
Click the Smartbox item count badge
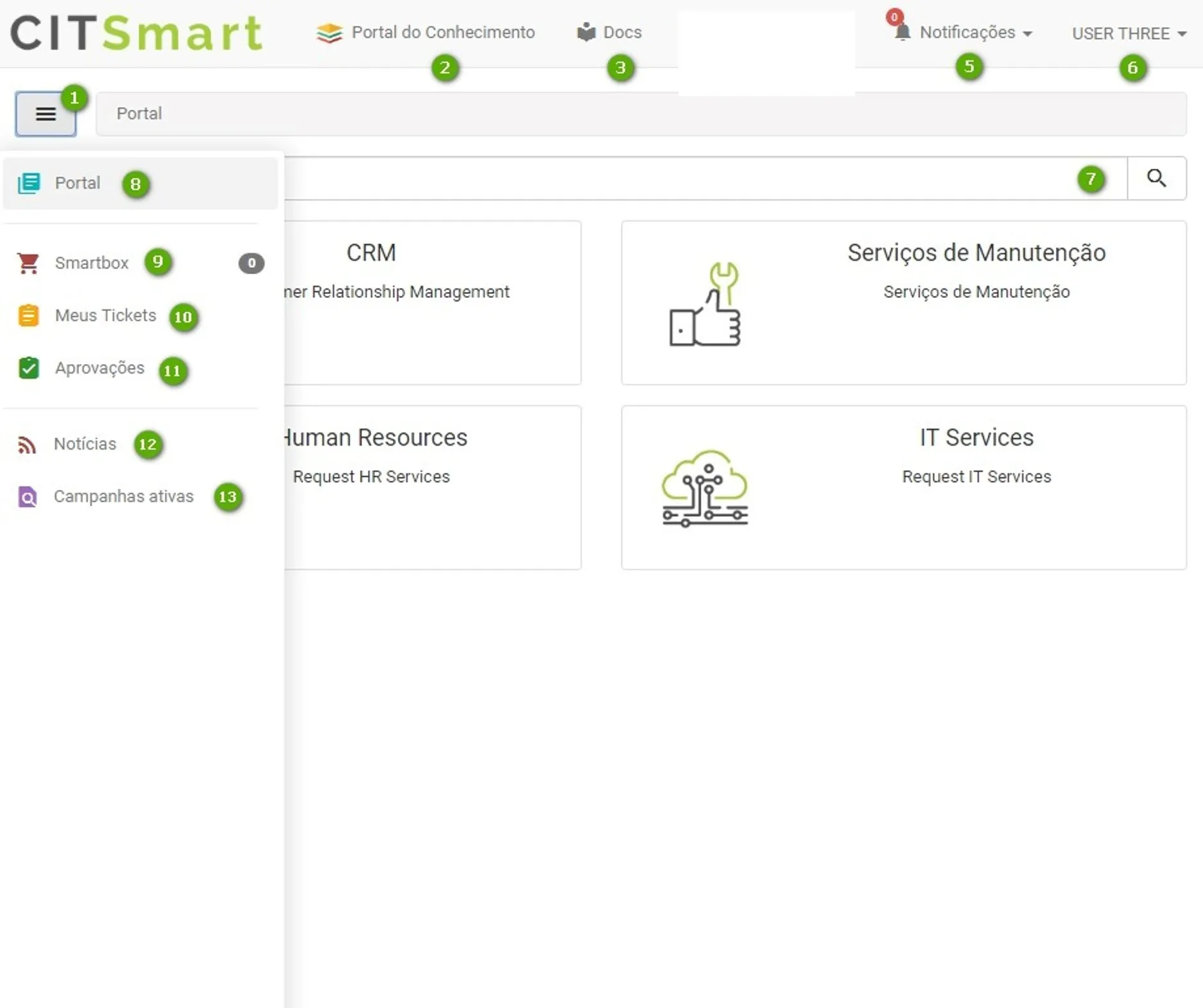pos(251,263)
